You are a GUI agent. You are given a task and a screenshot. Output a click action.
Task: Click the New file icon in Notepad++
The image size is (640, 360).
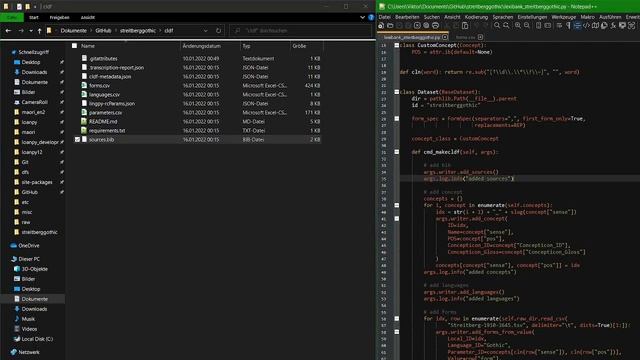pyautogui.click(x=380, y=26)
